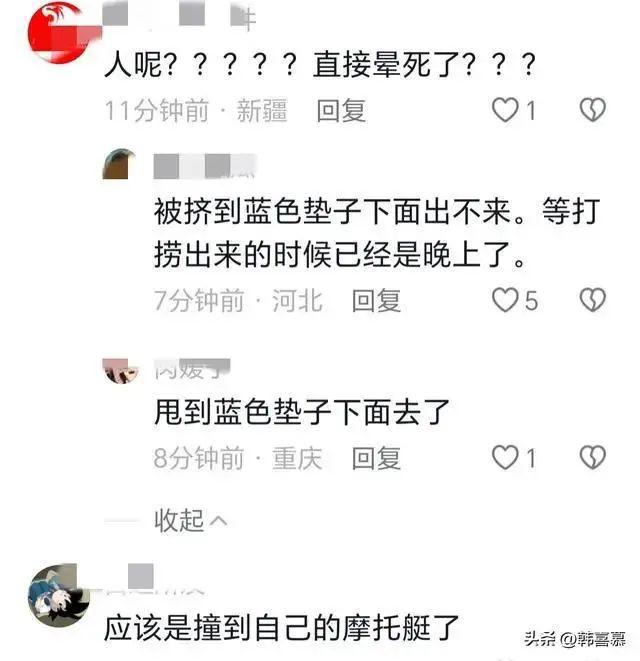
Task: Select the comment text 人呢？直接晕死了
Action: 320,64
